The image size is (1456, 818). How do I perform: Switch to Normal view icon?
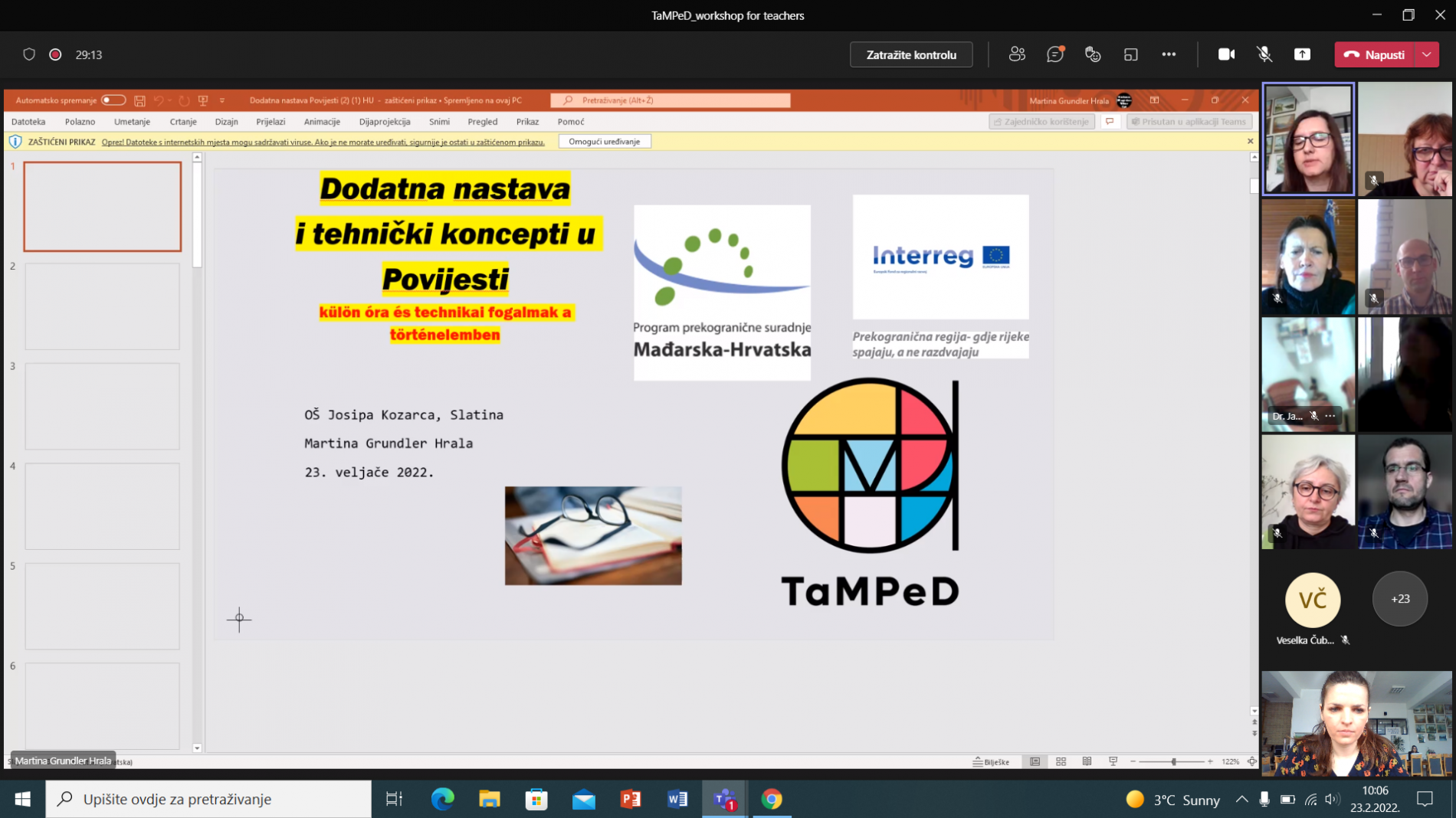(x=1035, y=762)
